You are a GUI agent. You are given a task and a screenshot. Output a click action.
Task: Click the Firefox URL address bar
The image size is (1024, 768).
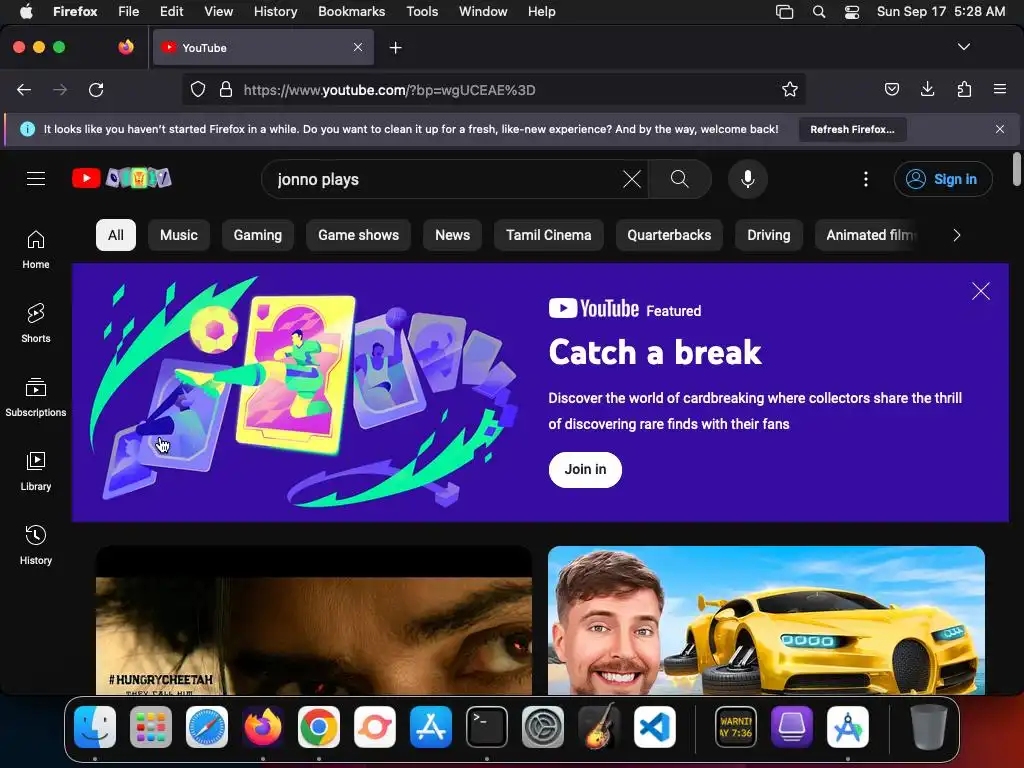point(493,89)
